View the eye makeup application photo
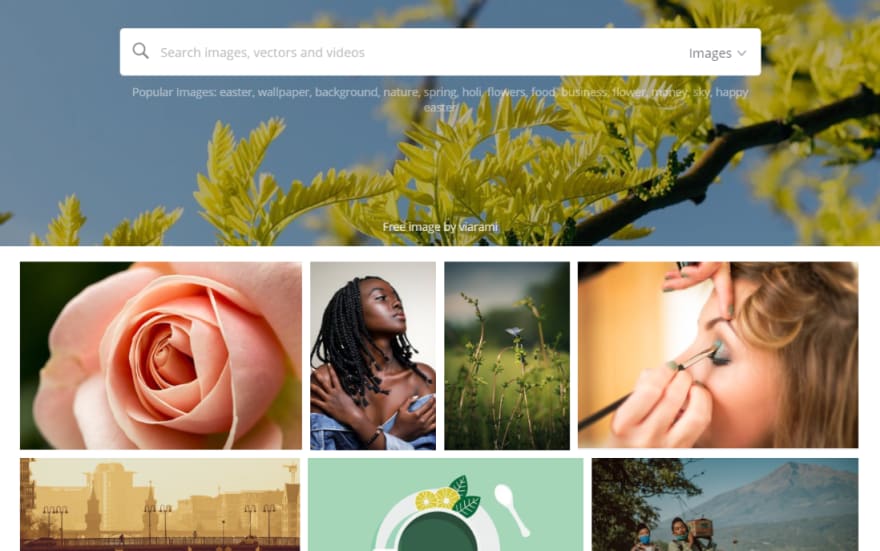 click(x=718, y=355)
